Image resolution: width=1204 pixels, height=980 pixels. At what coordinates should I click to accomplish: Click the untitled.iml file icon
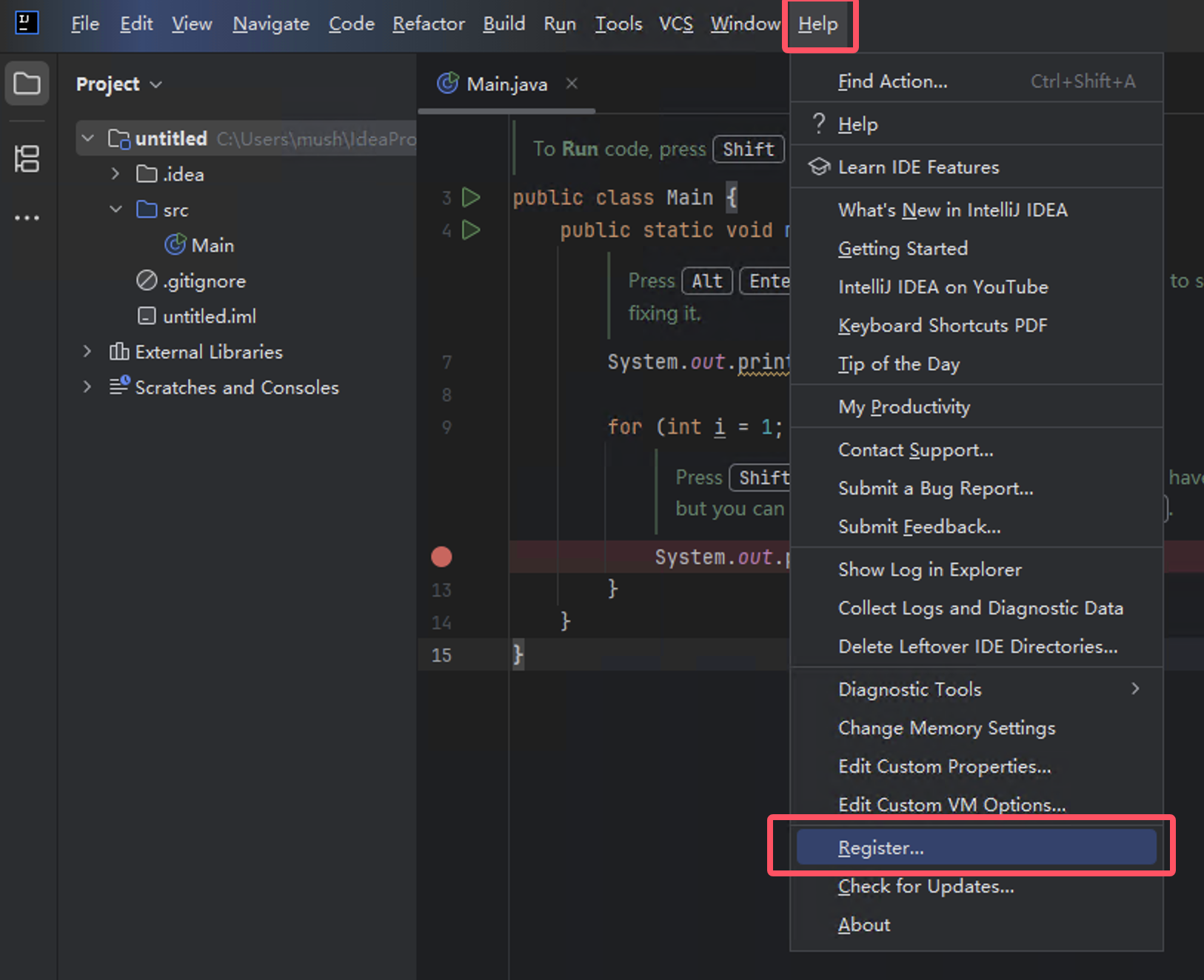(147, 316)
